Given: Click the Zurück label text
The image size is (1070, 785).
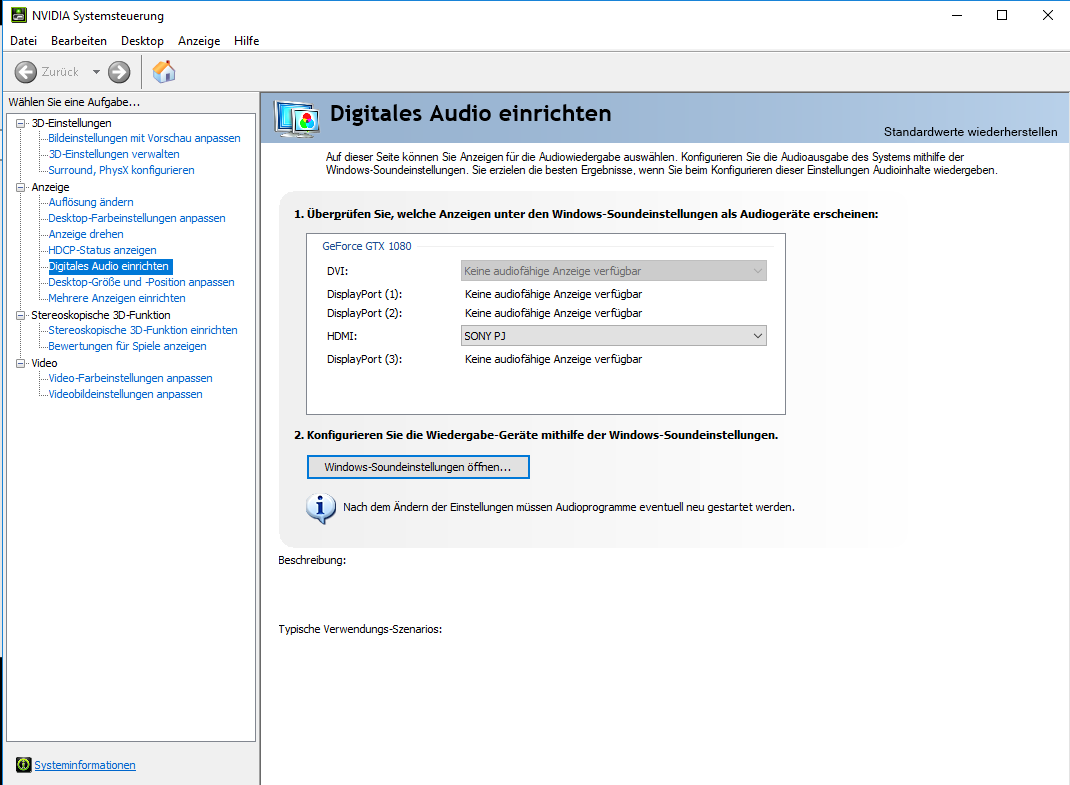Looking at the screenshot, I should [60, 72].
